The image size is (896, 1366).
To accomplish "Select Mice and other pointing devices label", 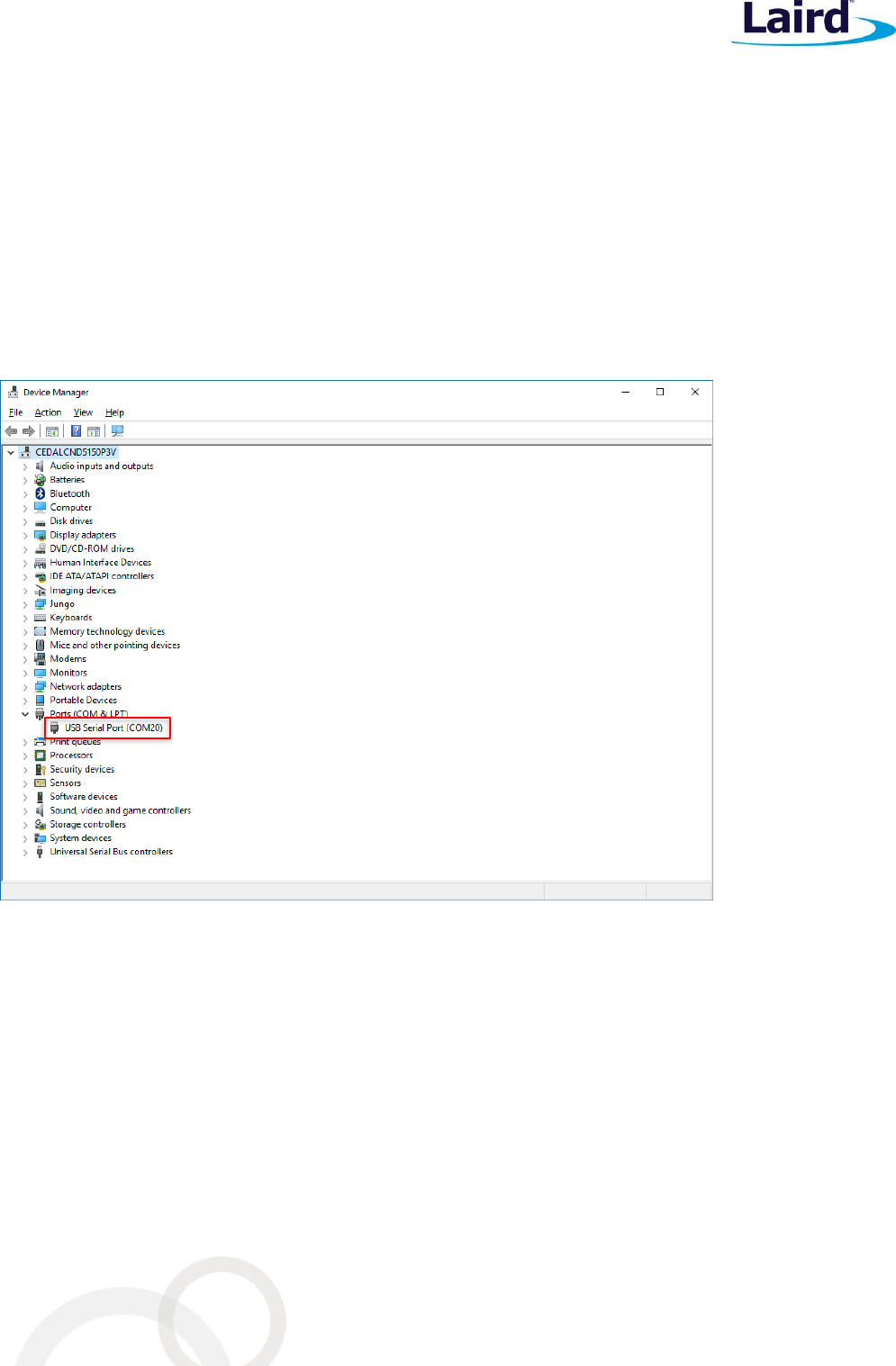I will point(115,646).
